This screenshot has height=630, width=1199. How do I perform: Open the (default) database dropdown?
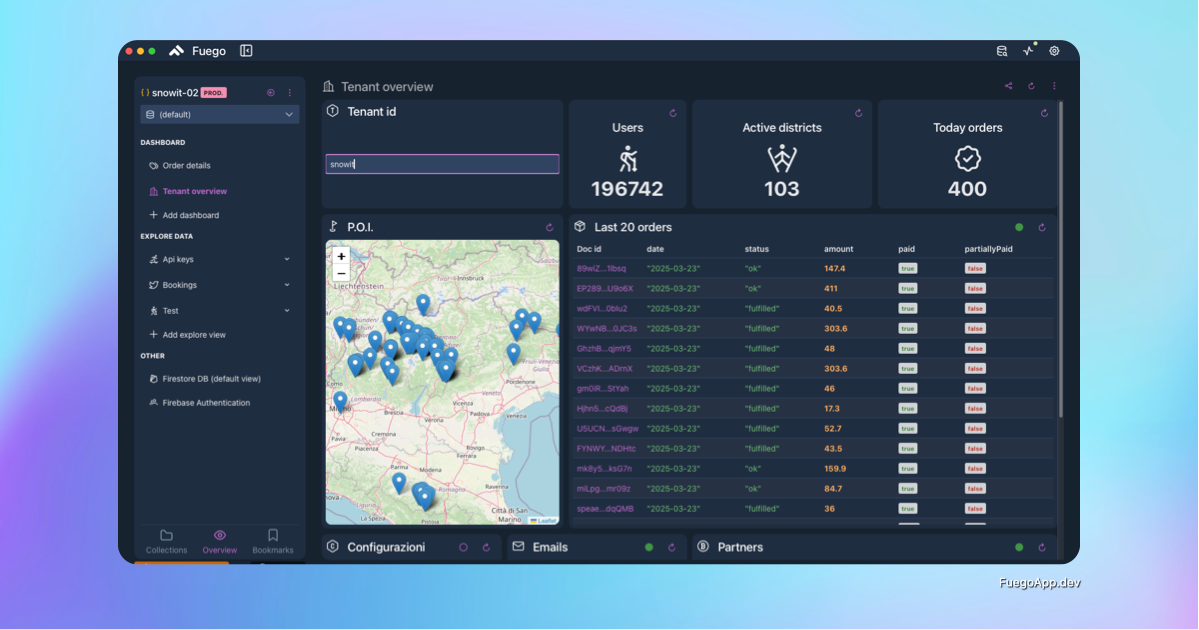[219, 114]
